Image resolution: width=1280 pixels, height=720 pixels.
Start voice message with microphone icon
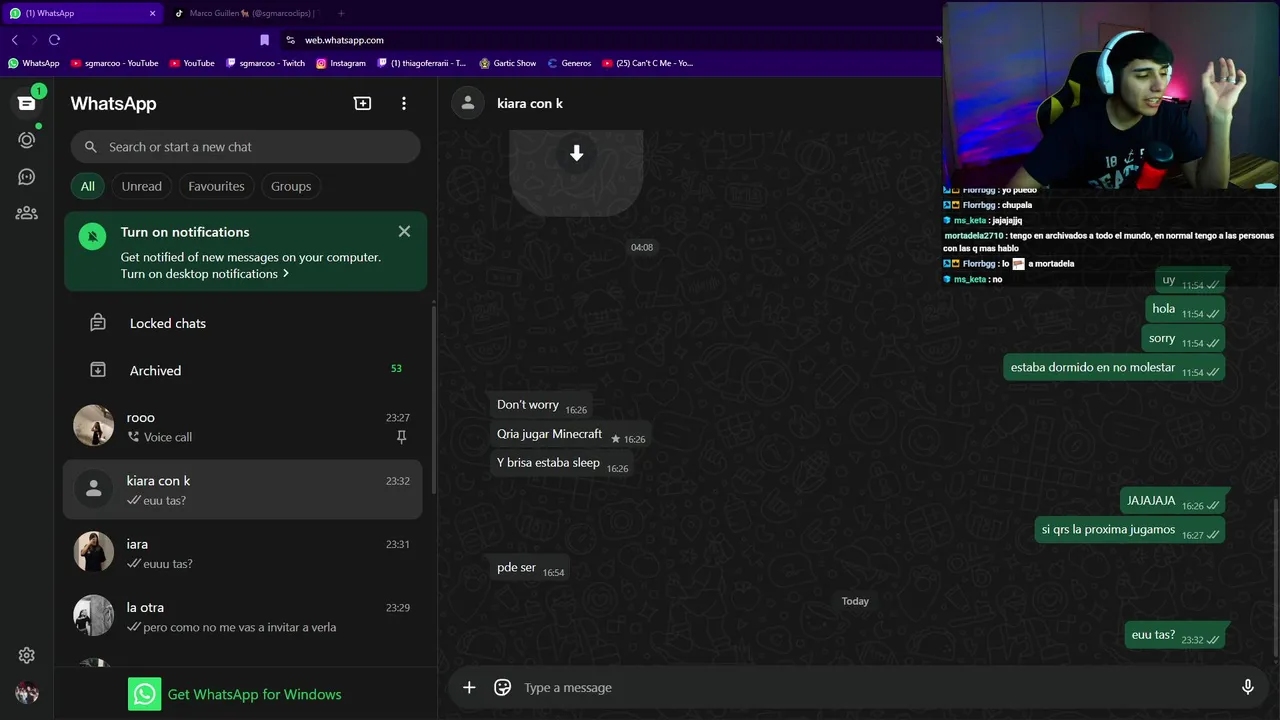(1247, 687)
